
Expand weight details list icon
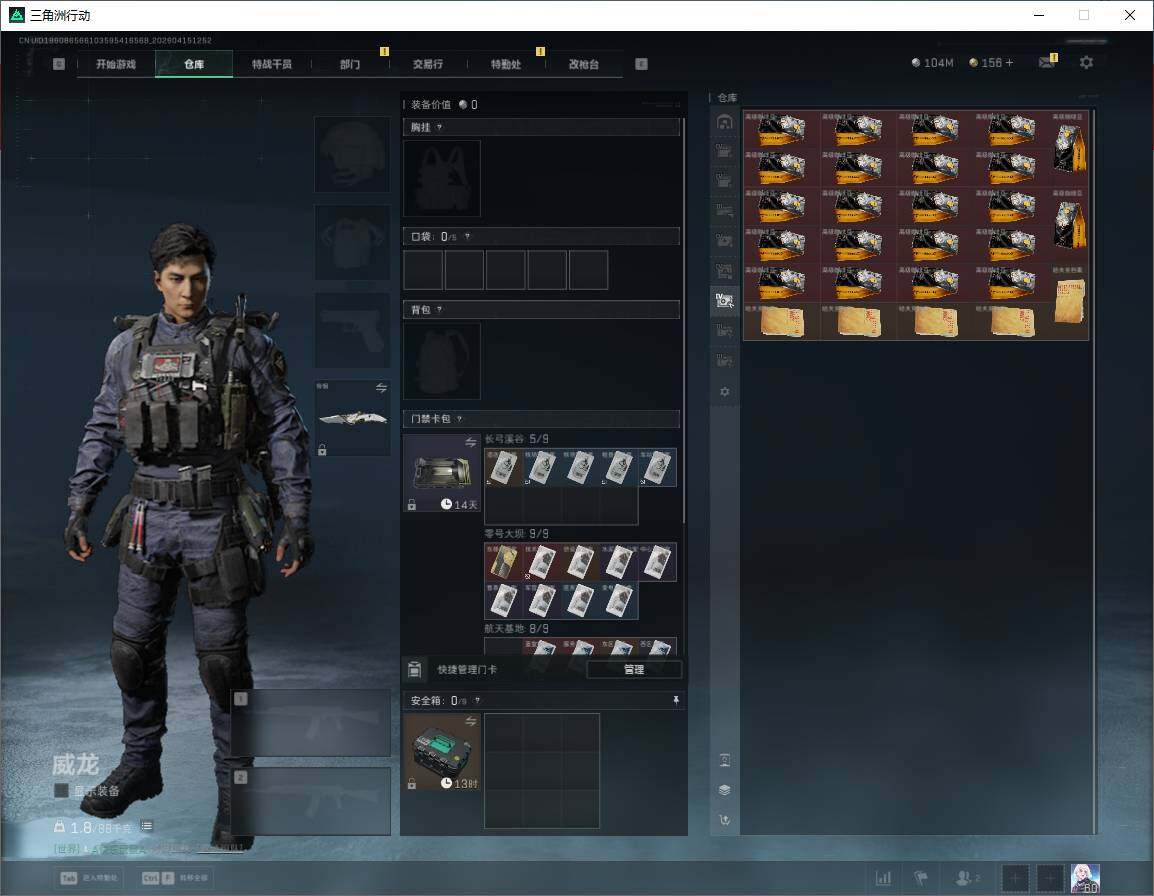point(147,826)
